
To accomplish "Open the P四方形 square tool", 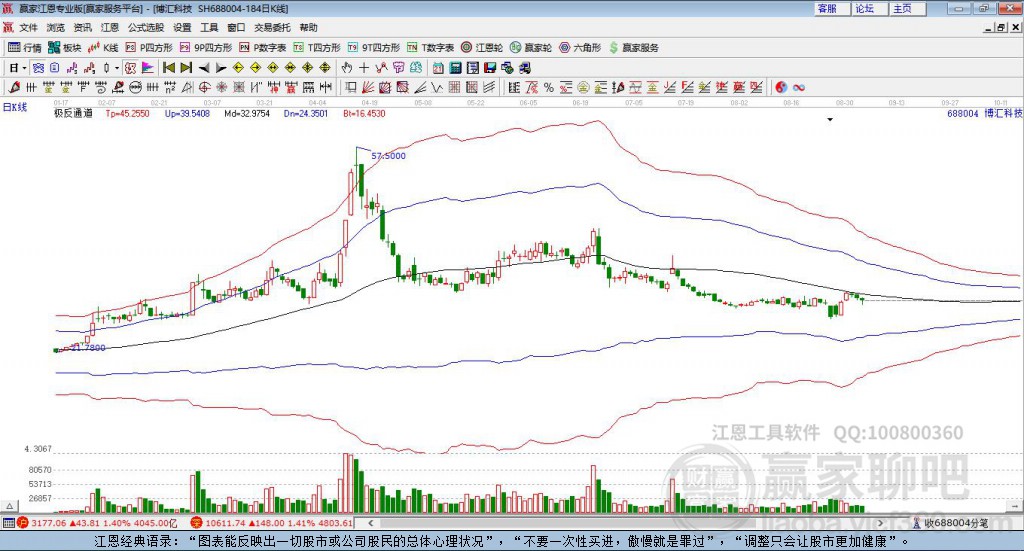I will point(149,48).
